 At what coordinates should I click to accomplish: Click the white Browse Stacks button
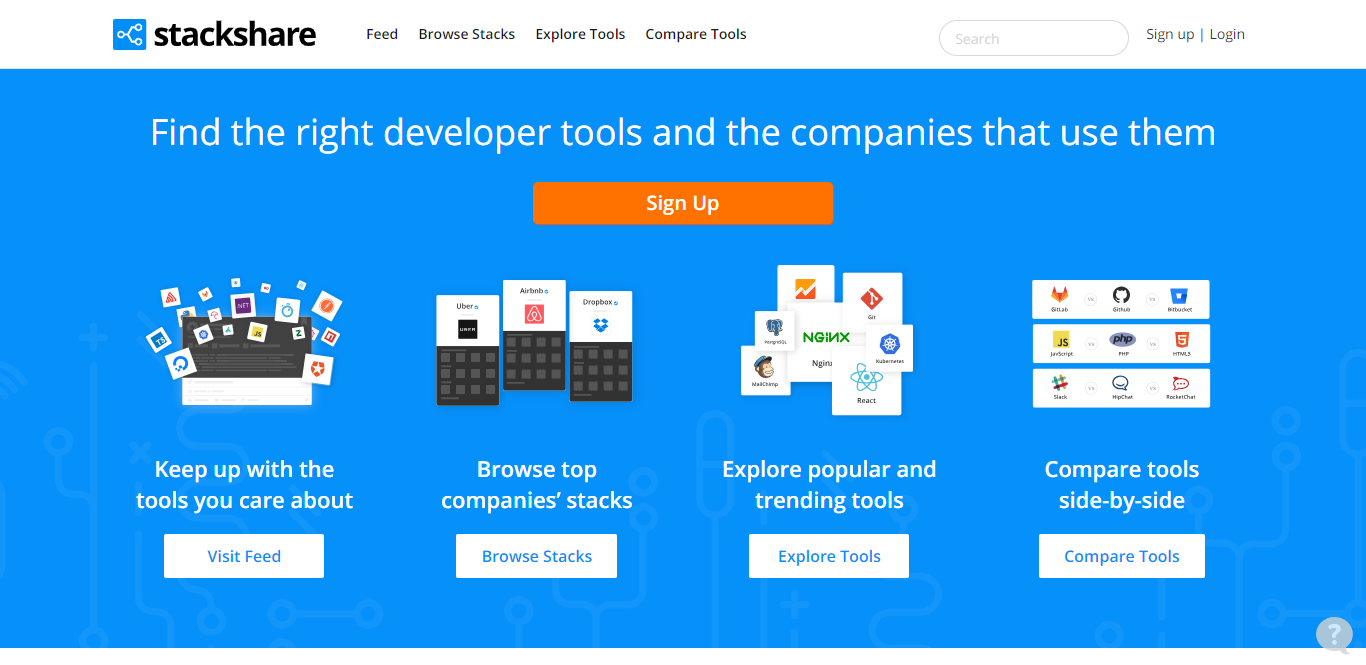pyautogui.click(x=537, y=556)
